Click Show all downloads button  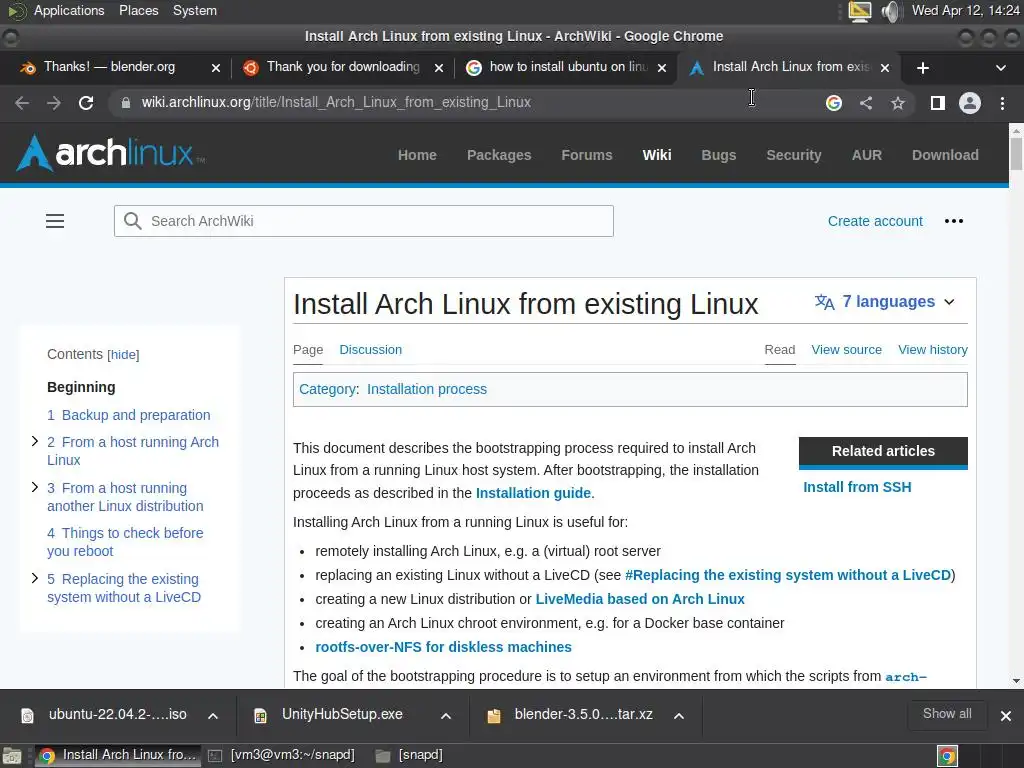pyautogui.click(x=947, y=714)
